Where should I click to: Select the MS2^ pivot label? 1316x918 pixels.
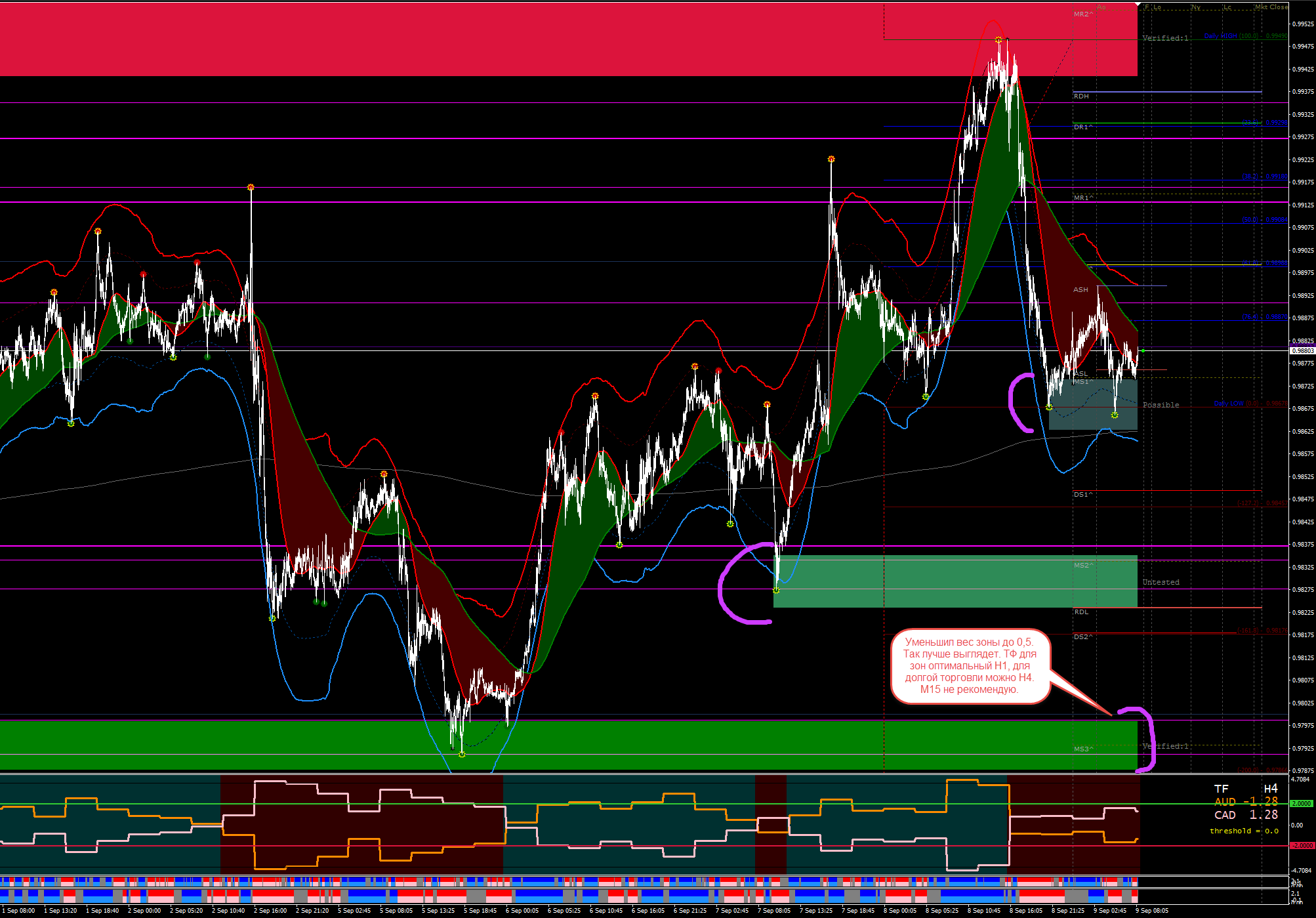point(1083,565)
